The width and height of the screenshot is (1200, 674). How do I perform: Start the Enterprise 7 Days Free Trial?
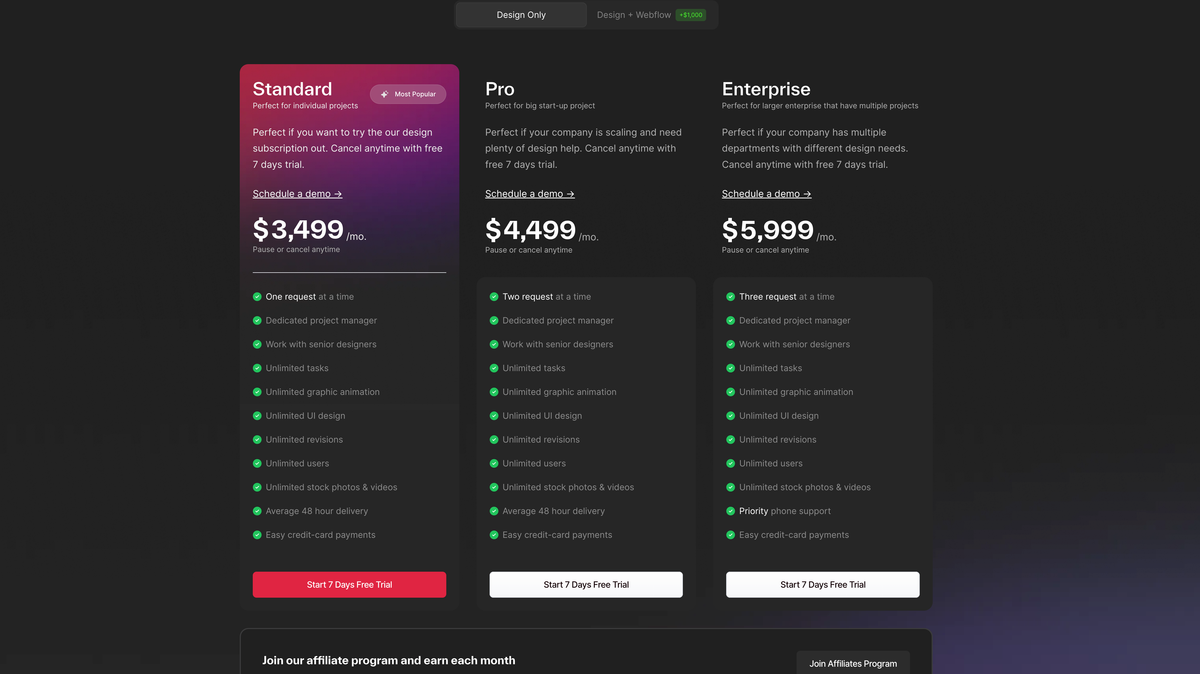[x=822, y=585]
